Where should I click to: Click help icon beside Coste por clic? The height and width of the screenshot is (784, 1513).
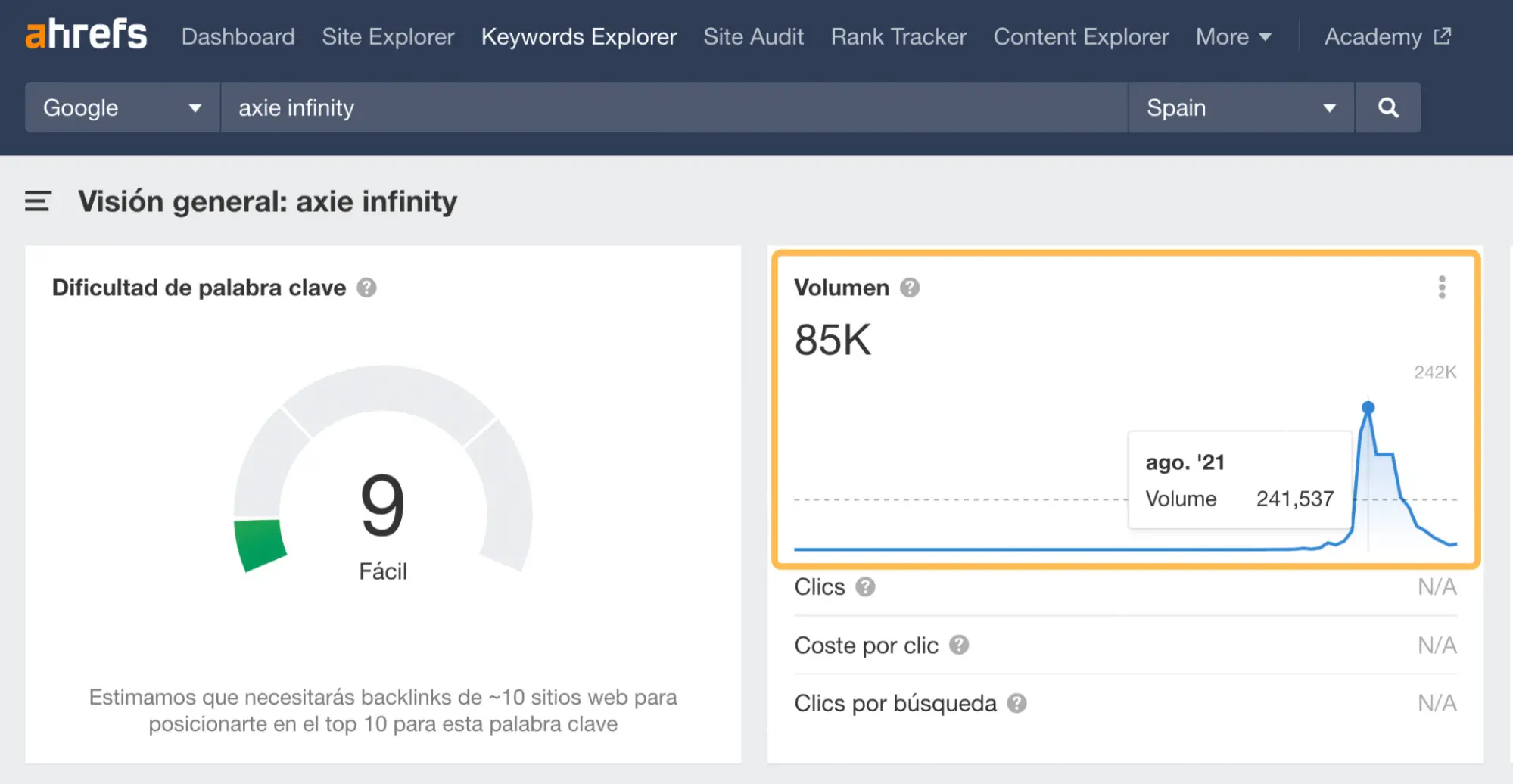coord(959,646)
